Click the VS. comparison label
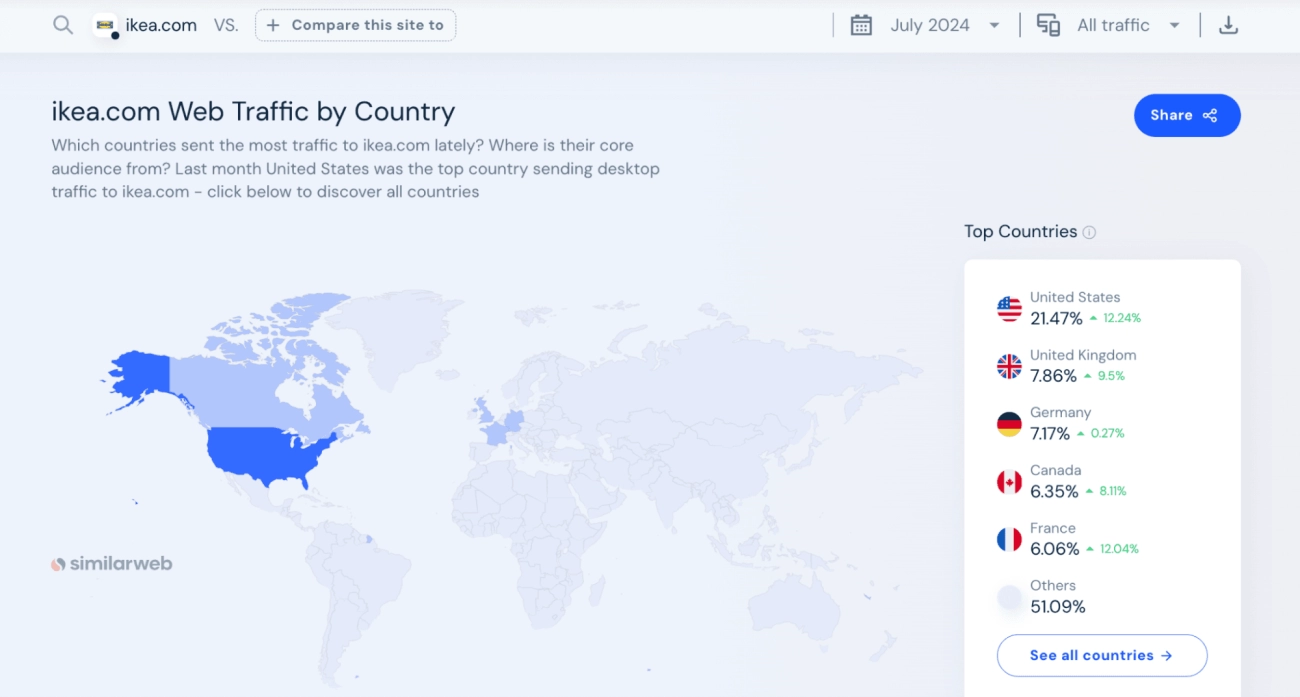This screenshot has height=697, width=1300. [227, 25]
